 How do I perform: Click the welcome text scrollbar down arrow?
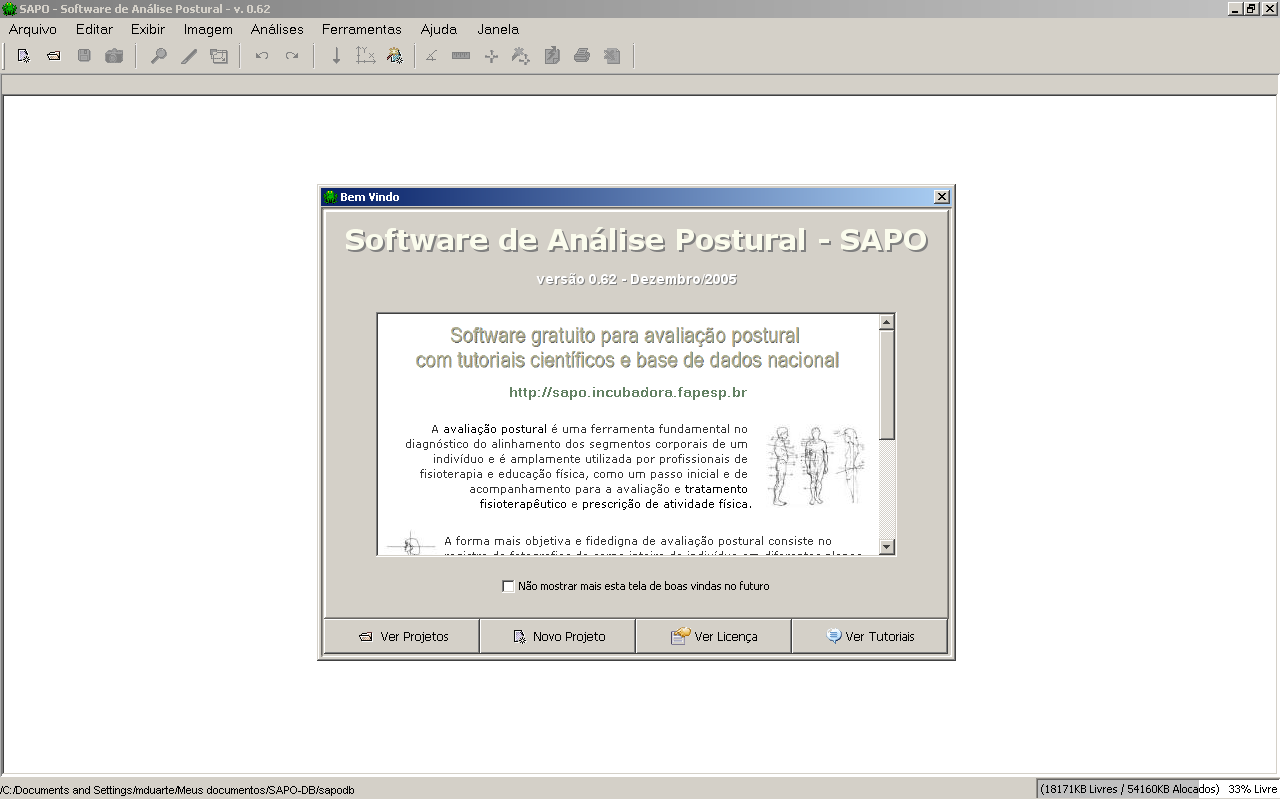click(886, 546)
